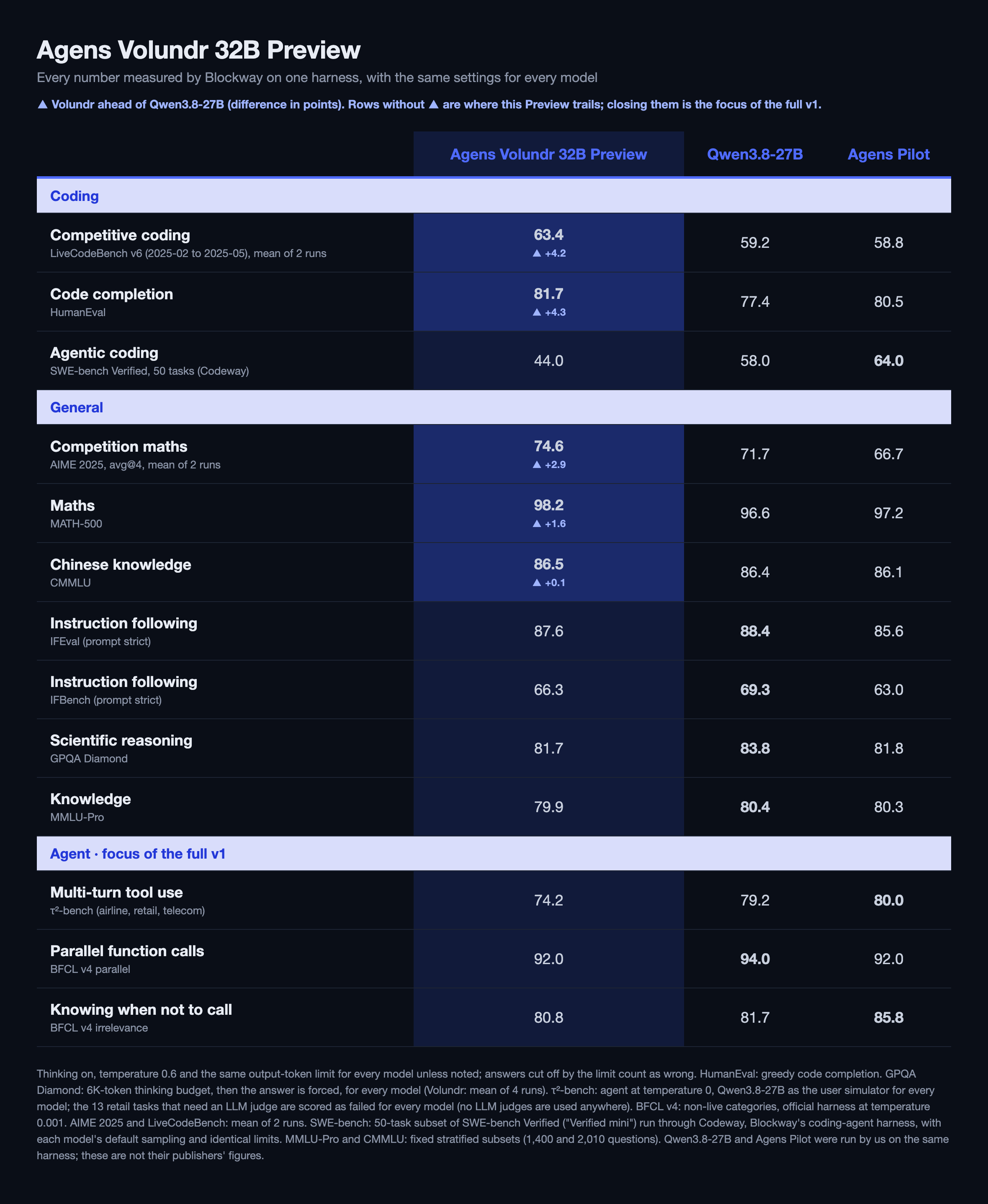
Task: Click the "Maths" row label
Action: point(72,506)
